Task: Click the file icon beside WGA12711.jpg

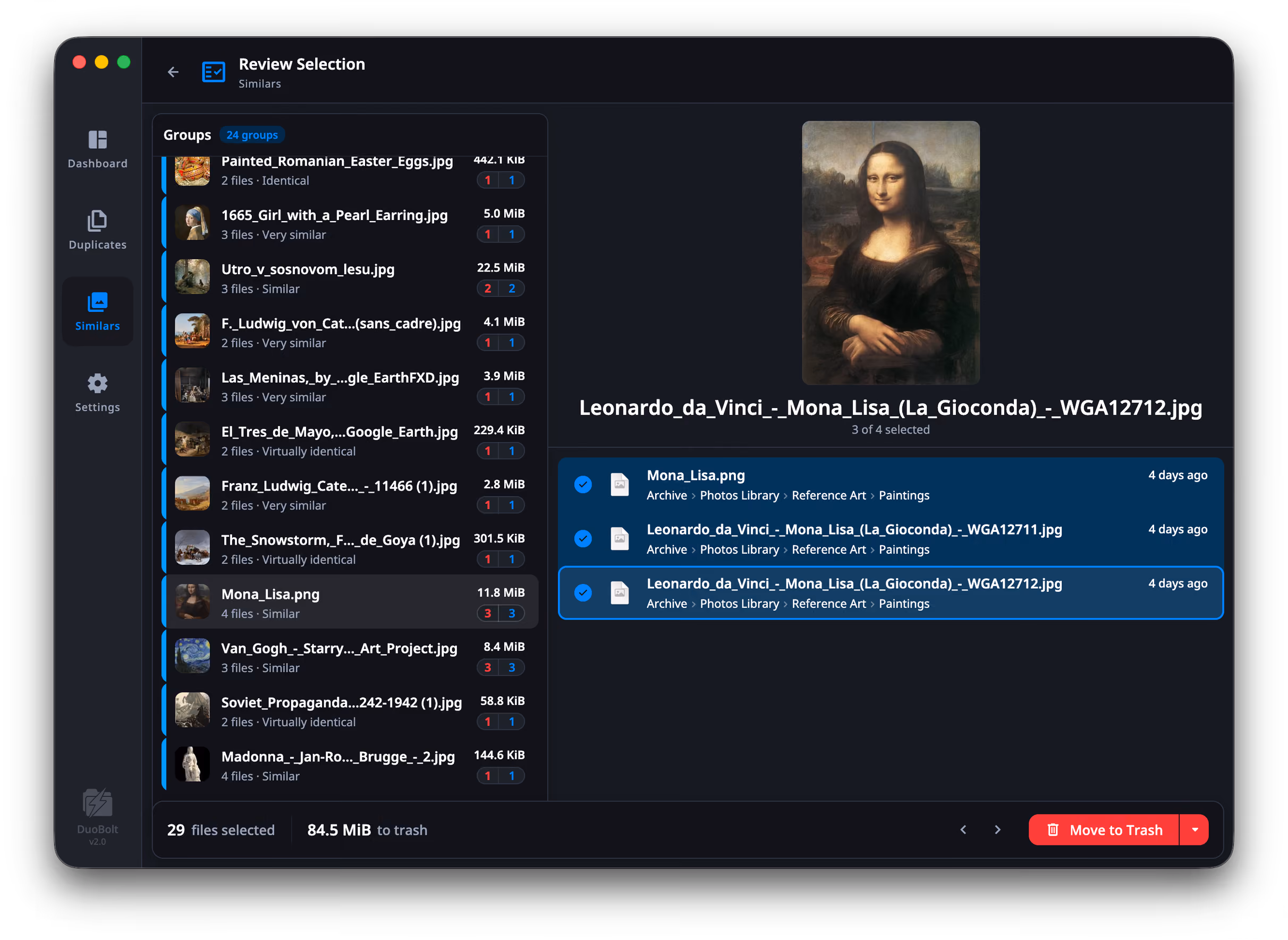Action: click(x=620, y=539)
